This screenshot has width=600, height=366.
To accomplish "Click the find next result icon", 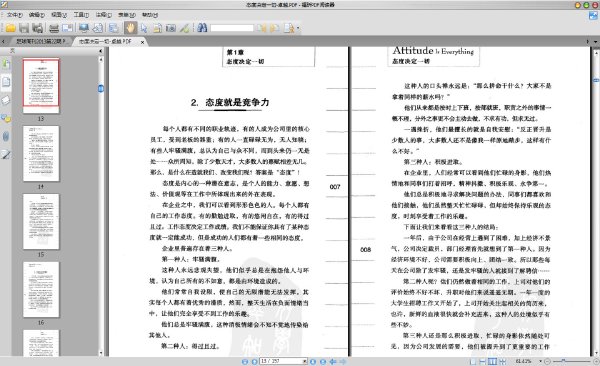I will click(x=274, y=28).
